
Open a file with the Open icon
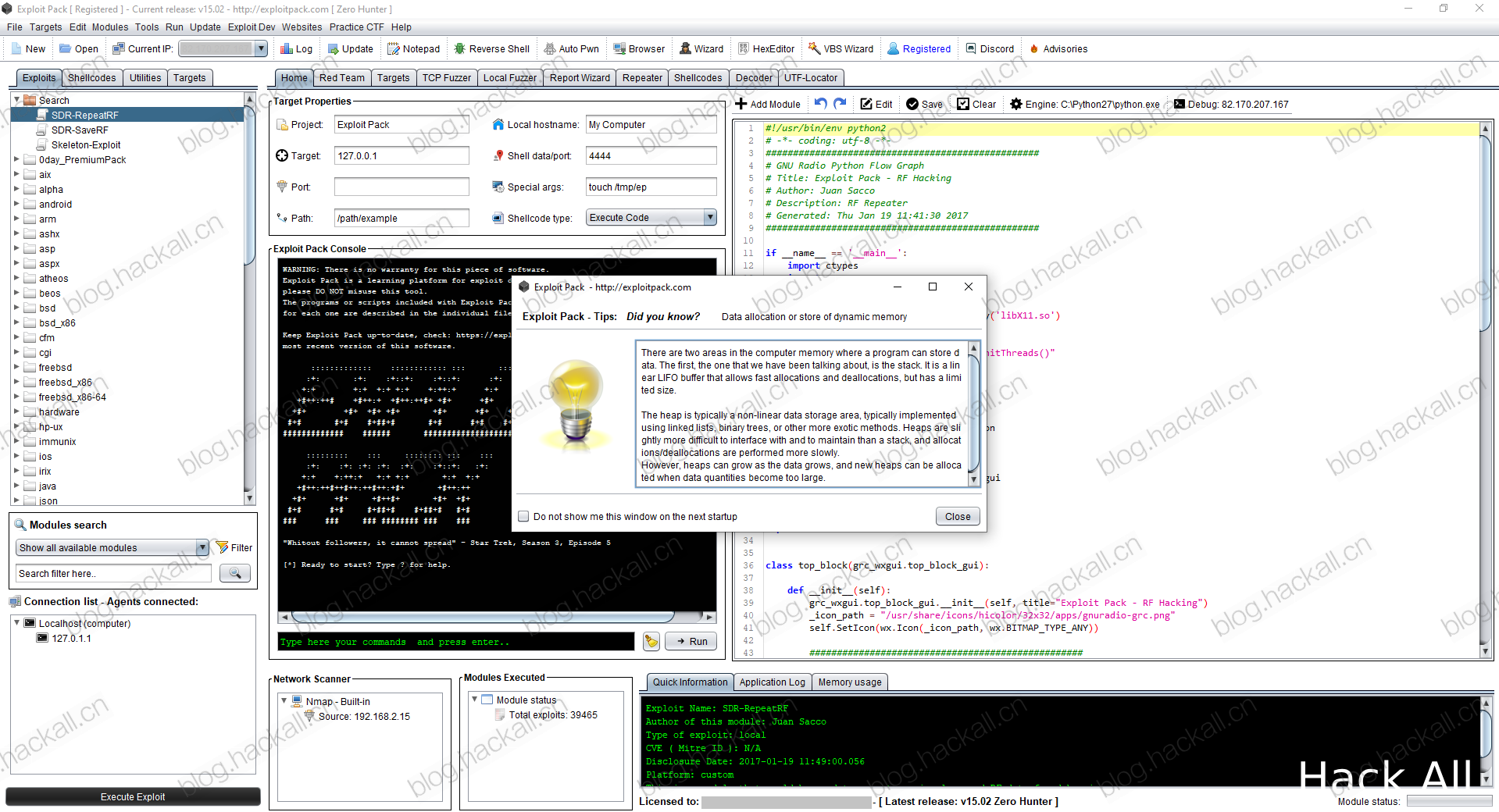pos(79,48)
